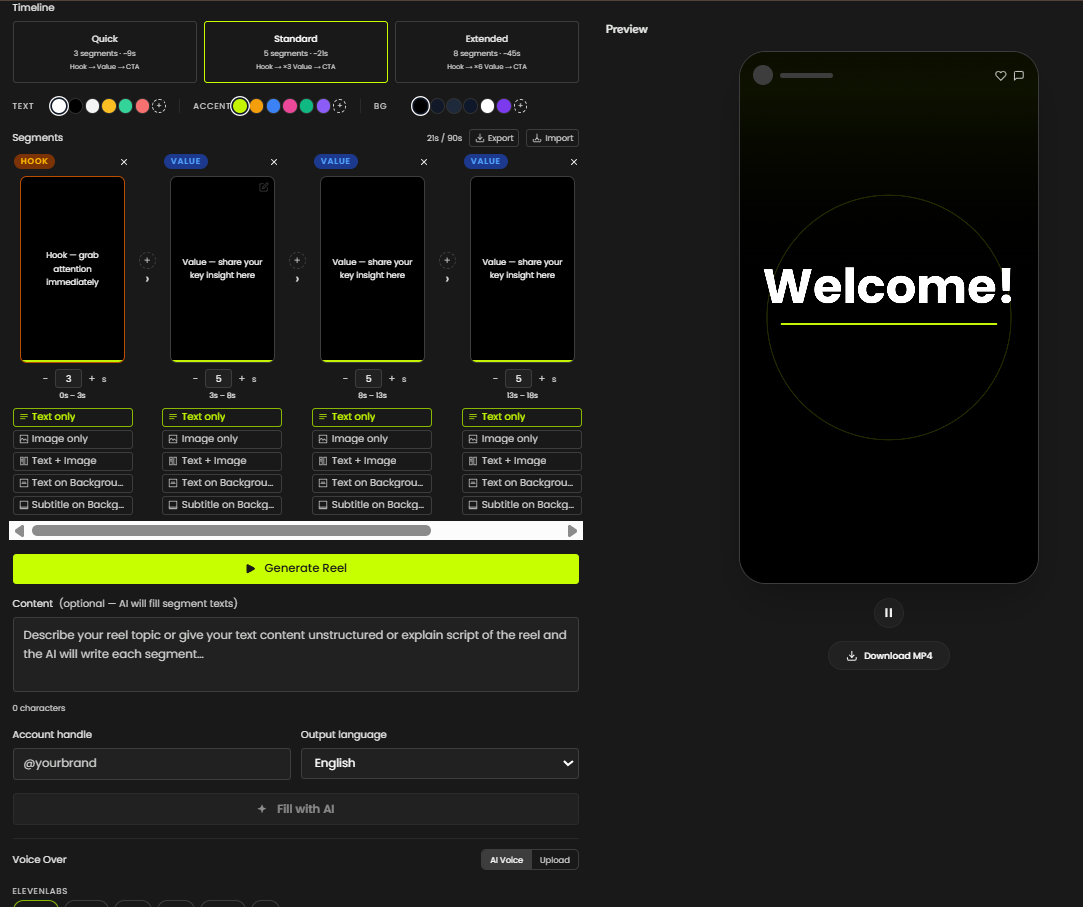Select Quick timeline preset
The width and height of the screenshot is (1083, 907).
(105, 52)
